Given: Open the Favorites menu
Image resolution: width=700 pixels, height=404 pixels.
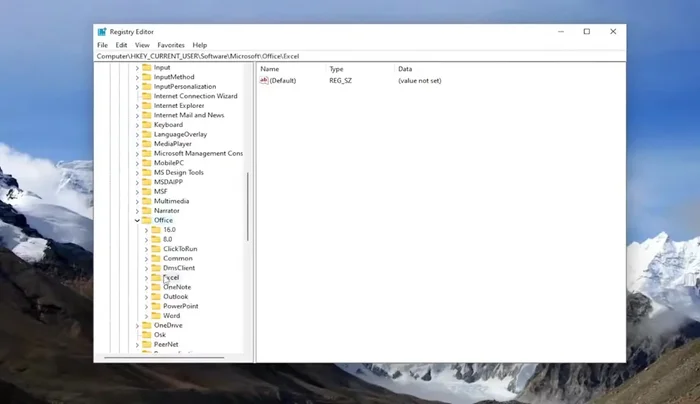Looking at the screenshot, I should (171, 45).
